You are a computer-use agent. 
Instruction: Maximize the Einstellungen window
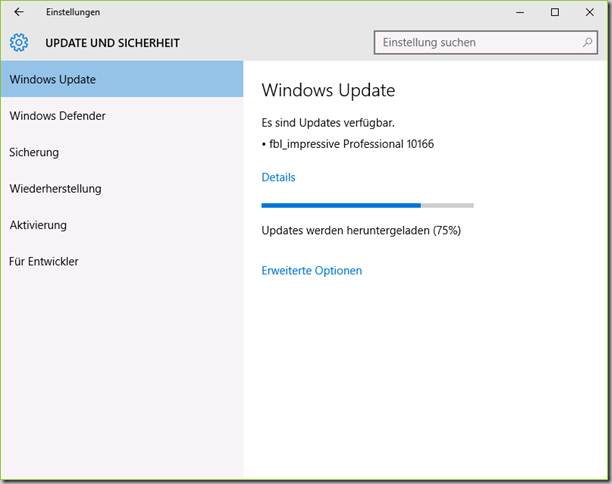coord(555,12)
